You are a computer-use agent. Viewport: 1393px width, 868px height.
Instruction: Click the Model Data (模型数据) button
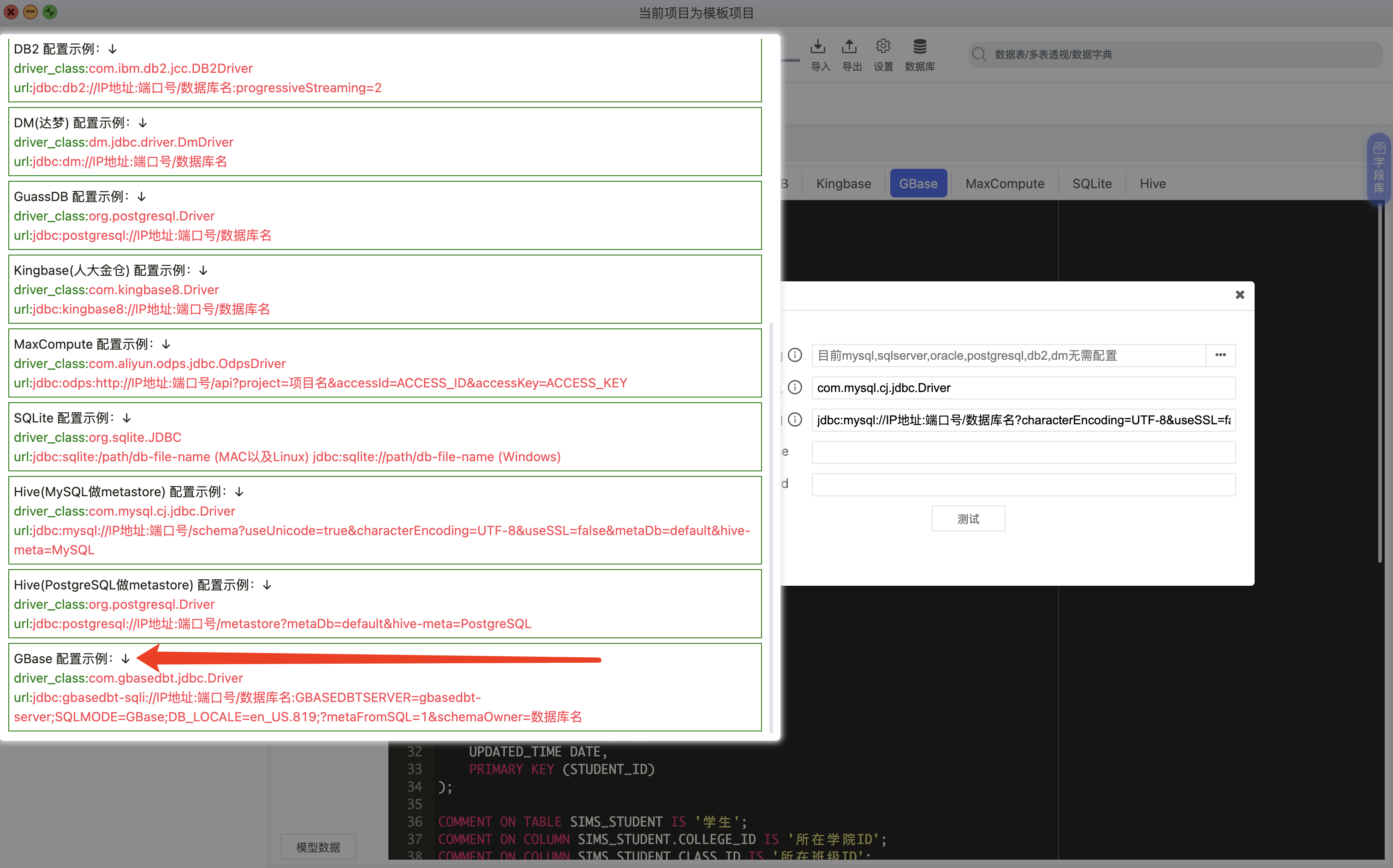coord(318,847)
